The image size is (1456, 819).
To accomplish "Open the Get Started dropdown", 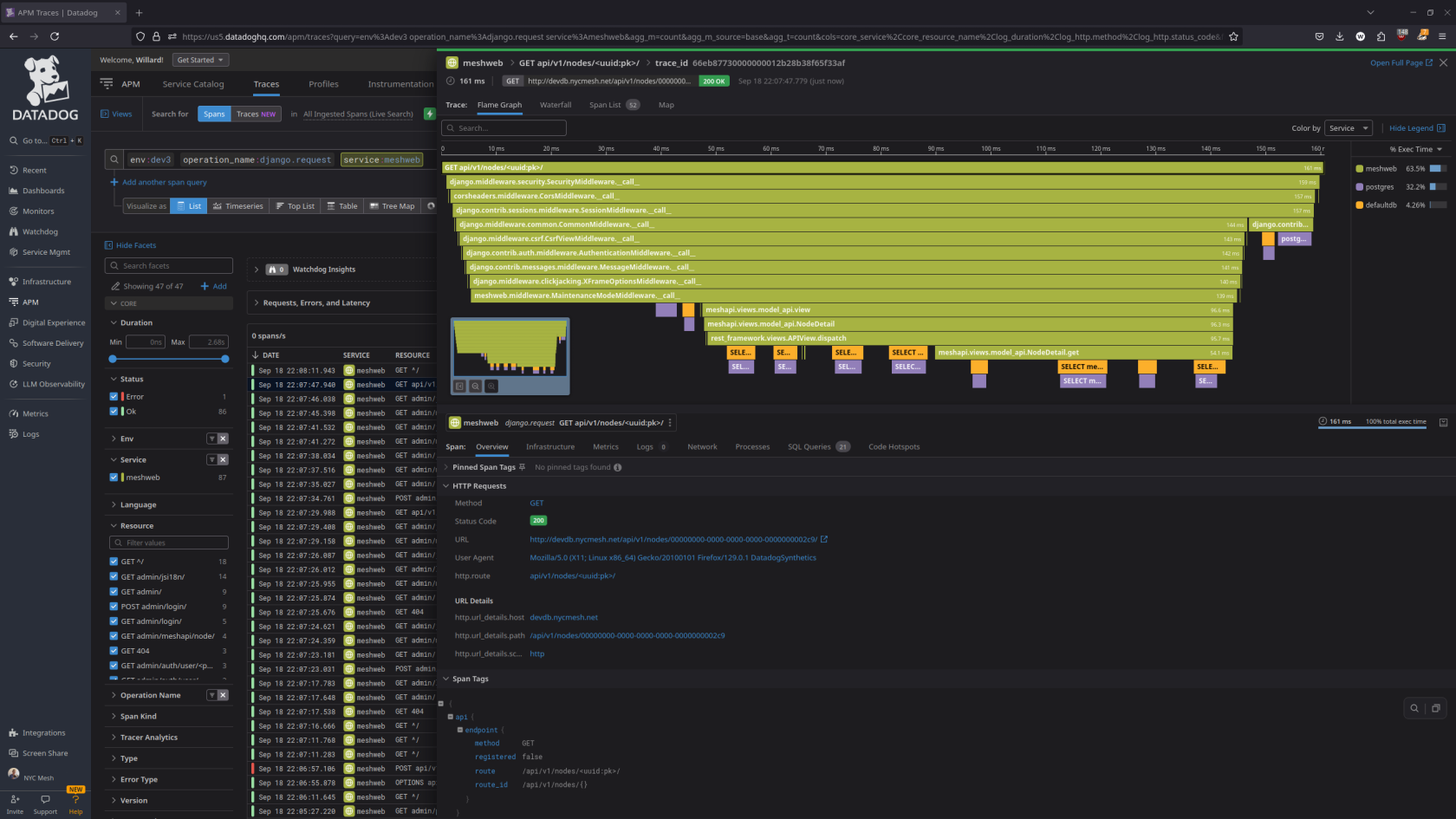I will click(x=200, y=60).
